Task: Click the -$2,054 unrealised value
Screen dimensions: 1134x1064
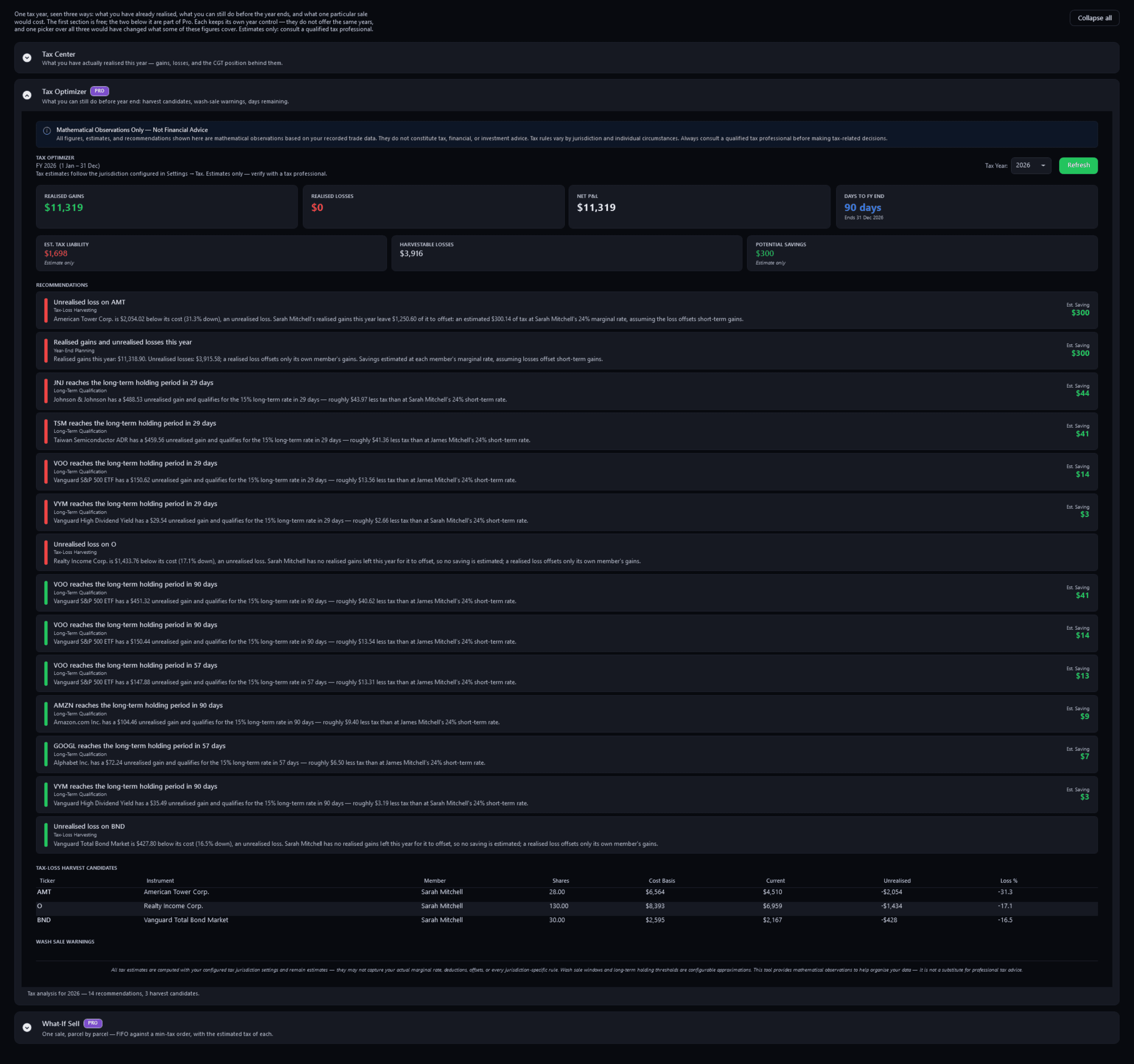Action: click(891, 892)
